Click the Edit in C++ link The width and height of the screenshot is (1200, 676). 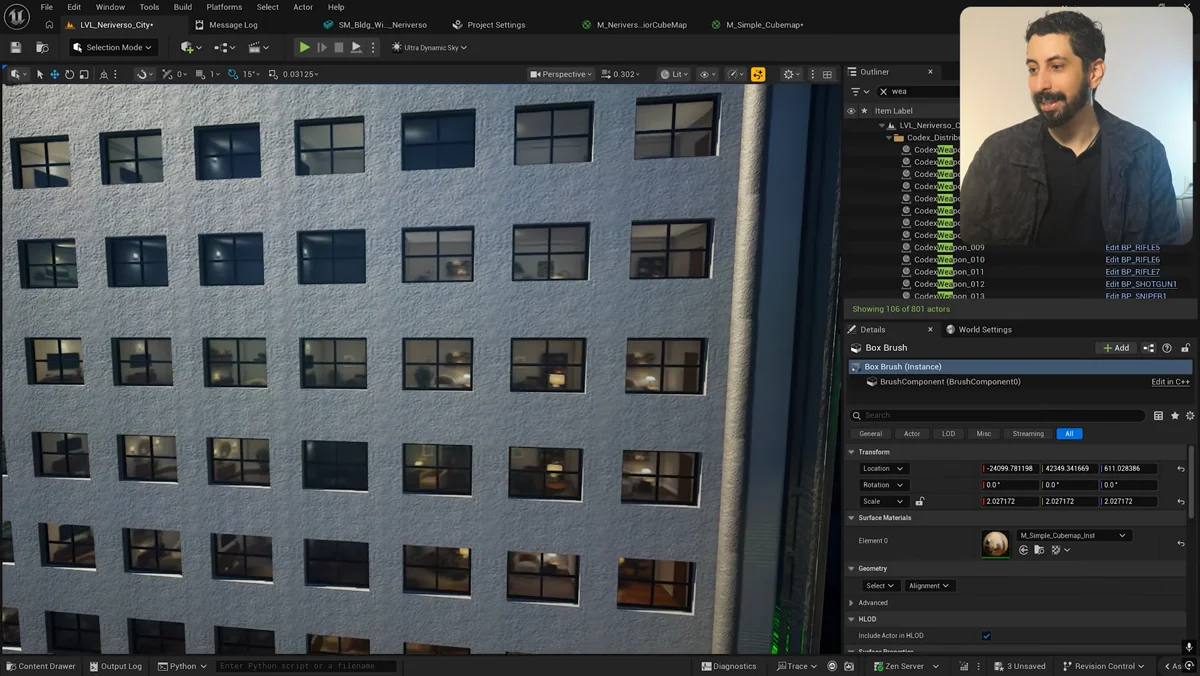click(1170, 382)
